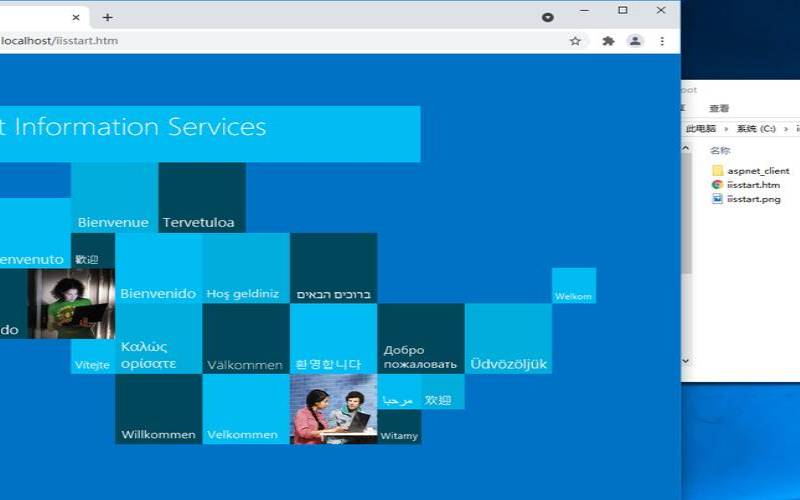Click the Velkommen tile
Screen dimensions: 800x500
(x=246, y=409)
